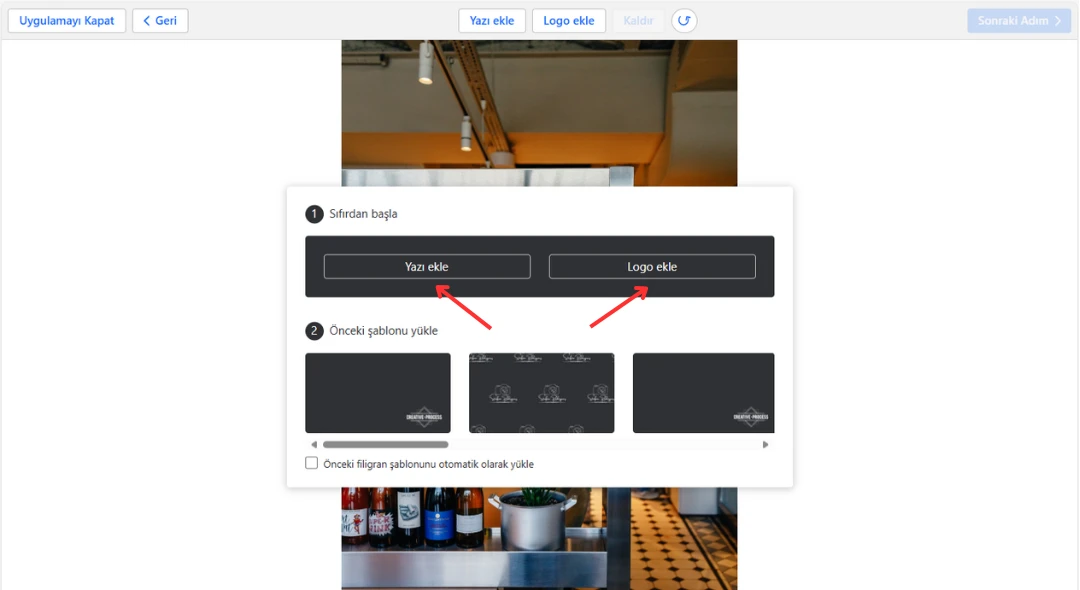Viewport: 1080px width, 590px height.
Task: Enable automatic loading of previous watermark template
Action: coord(312,464)
